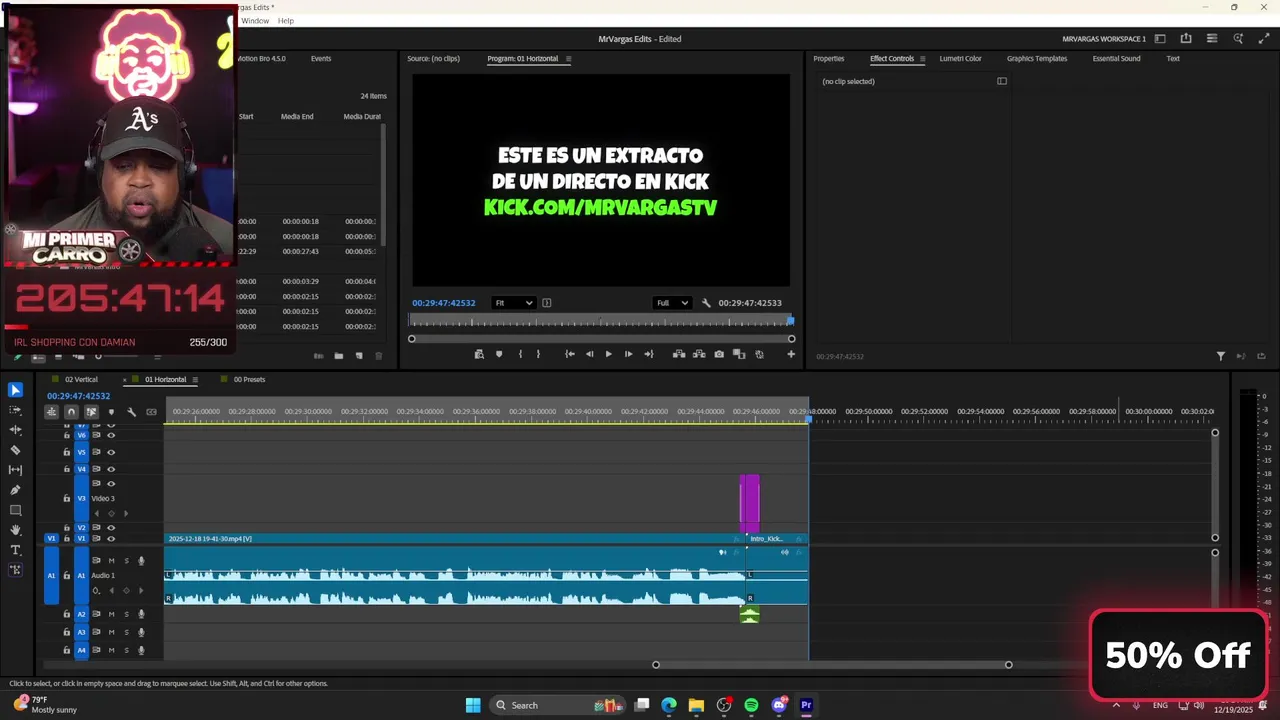This screenshot has height=720, width=1280.
Task: Select the Selection (arrow) tool
Action: coord(15,390)
